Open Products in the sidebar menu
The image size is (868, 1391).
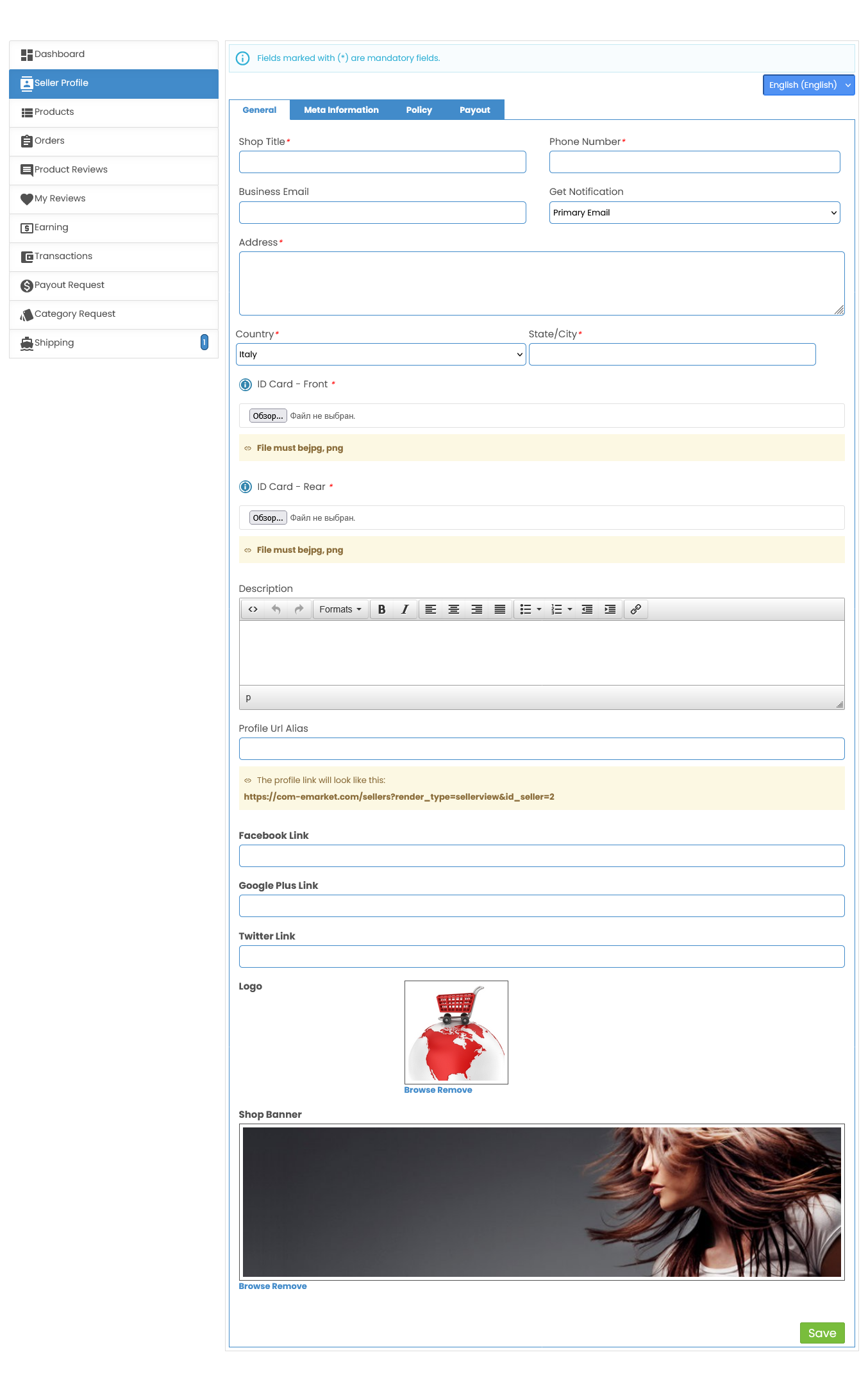pos(54,112)
